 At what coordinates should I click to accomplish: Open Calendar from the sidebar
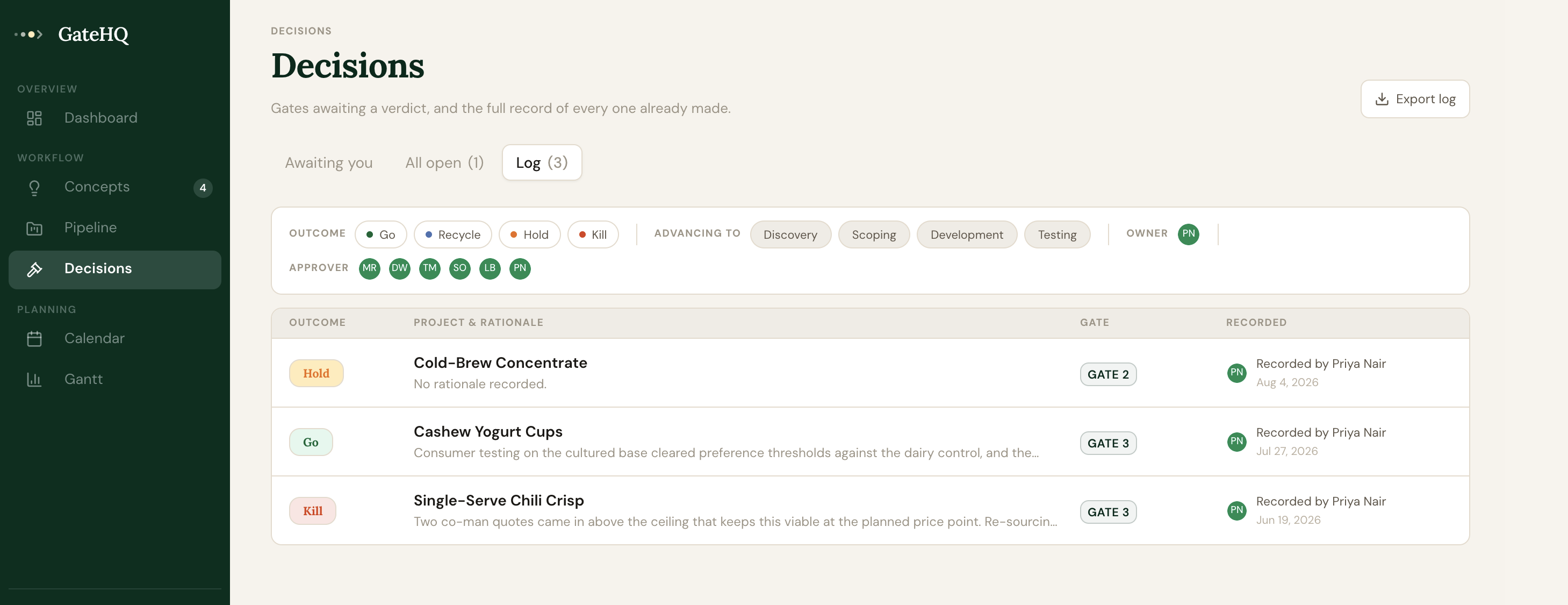click(x=115, y=339)
